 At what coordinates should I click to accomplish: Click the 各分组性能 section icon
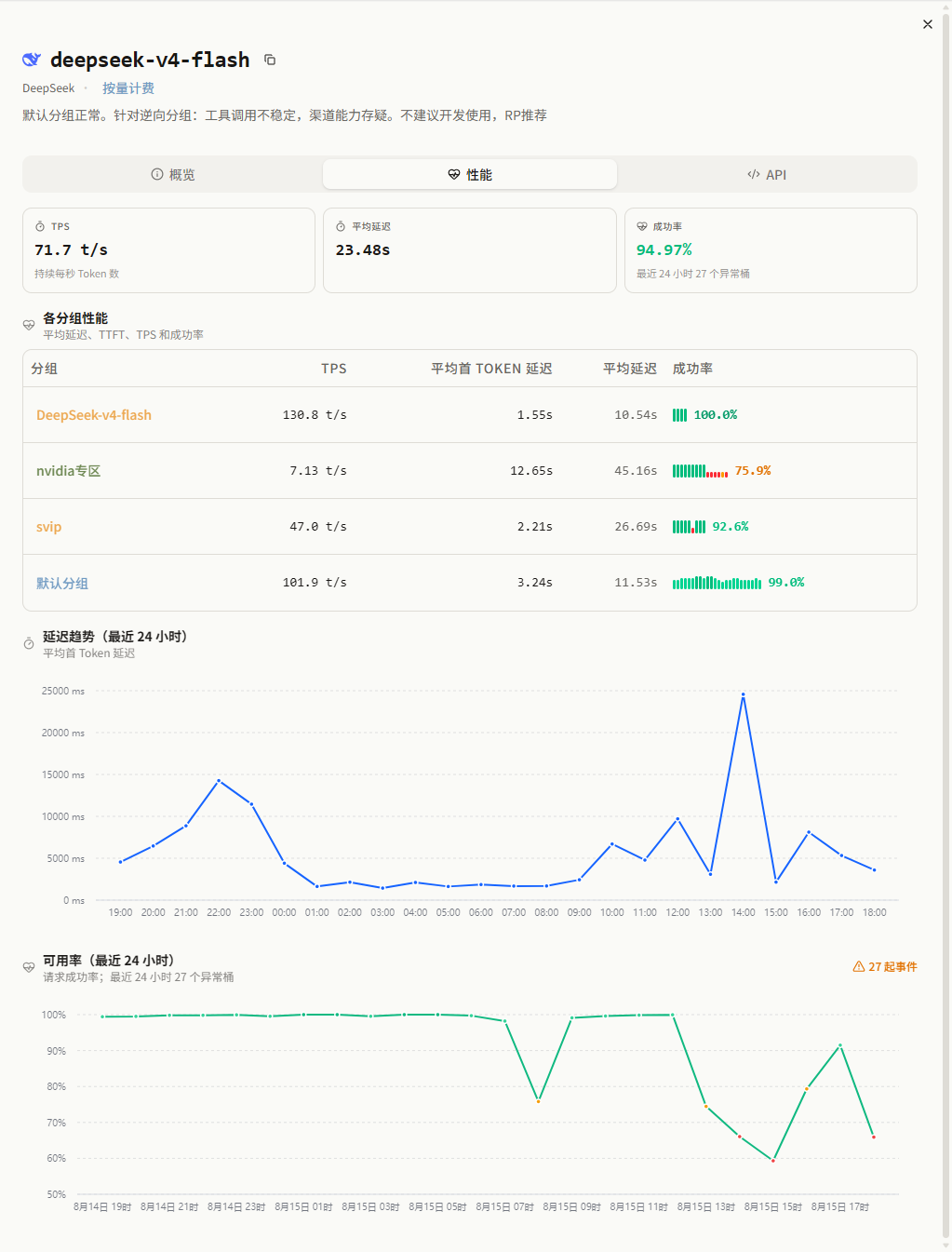(x=29, y=325)
